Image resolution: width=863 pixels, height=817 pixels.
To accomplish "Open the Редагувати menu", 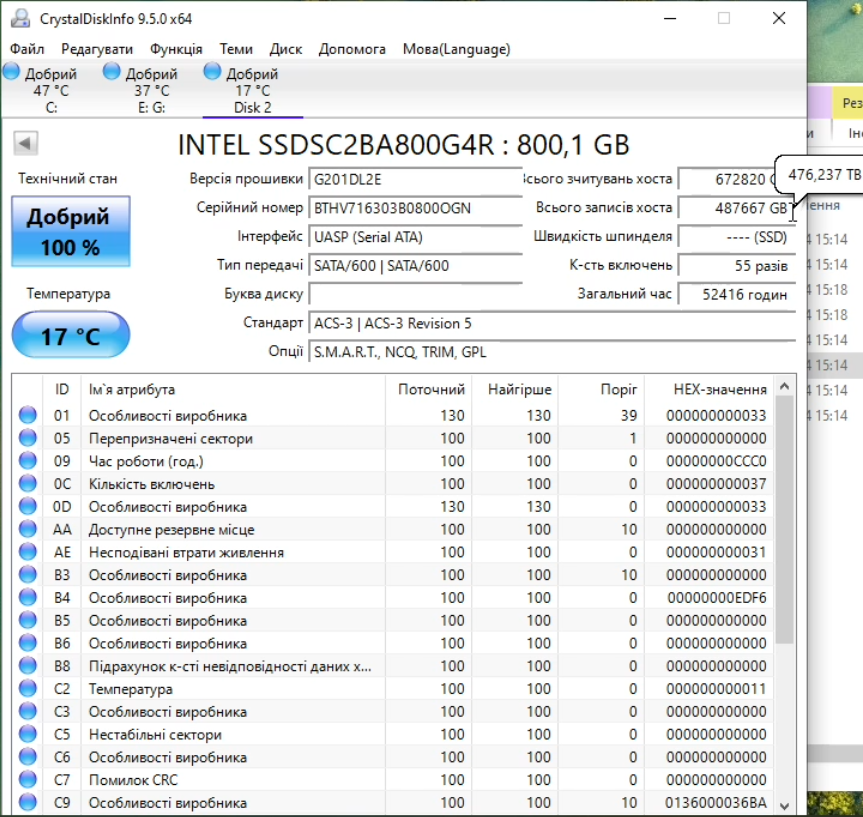I will pos(97,49).
